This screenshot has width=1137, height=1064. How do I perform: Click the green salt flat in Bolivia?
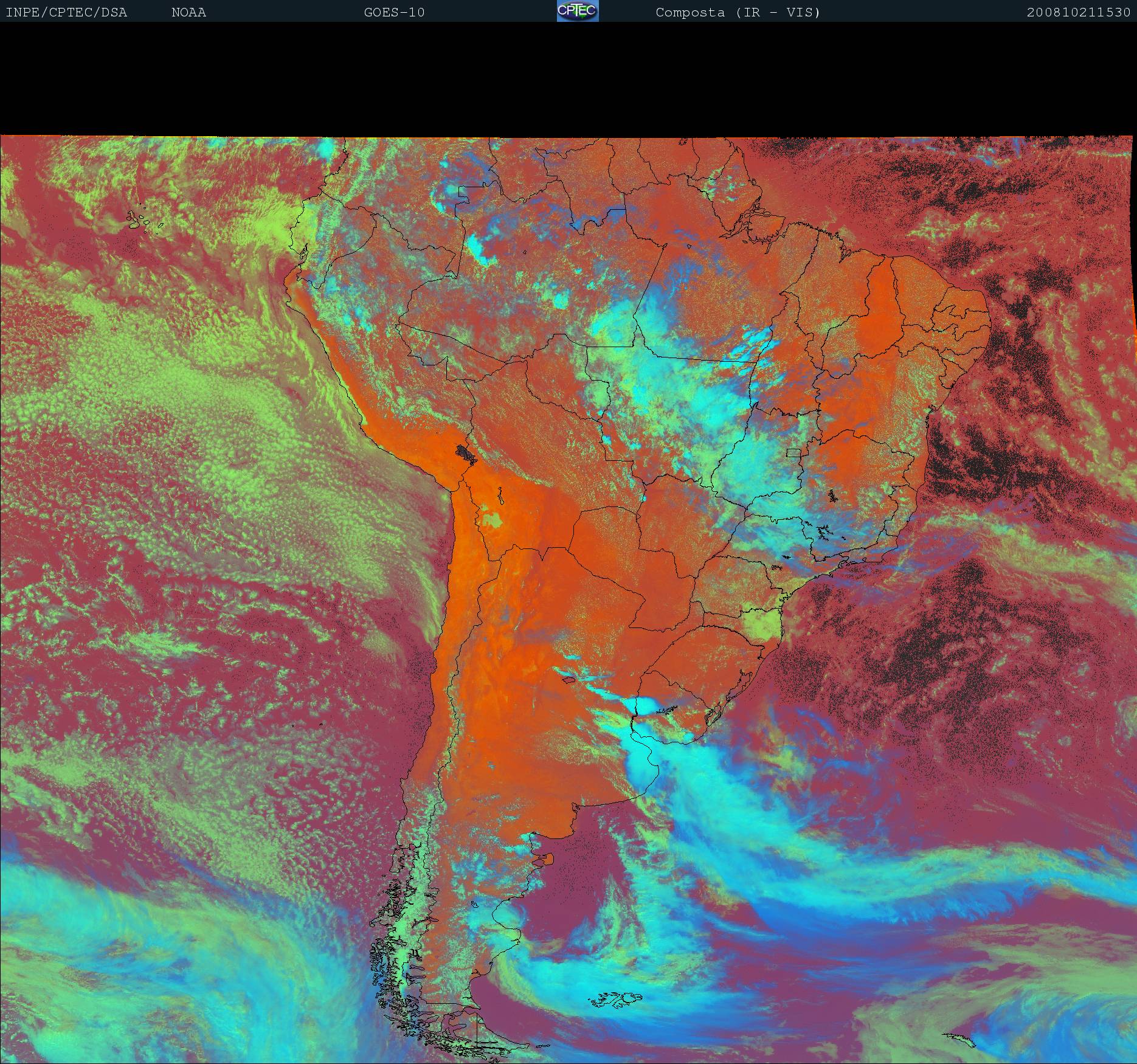coord(492,520)
